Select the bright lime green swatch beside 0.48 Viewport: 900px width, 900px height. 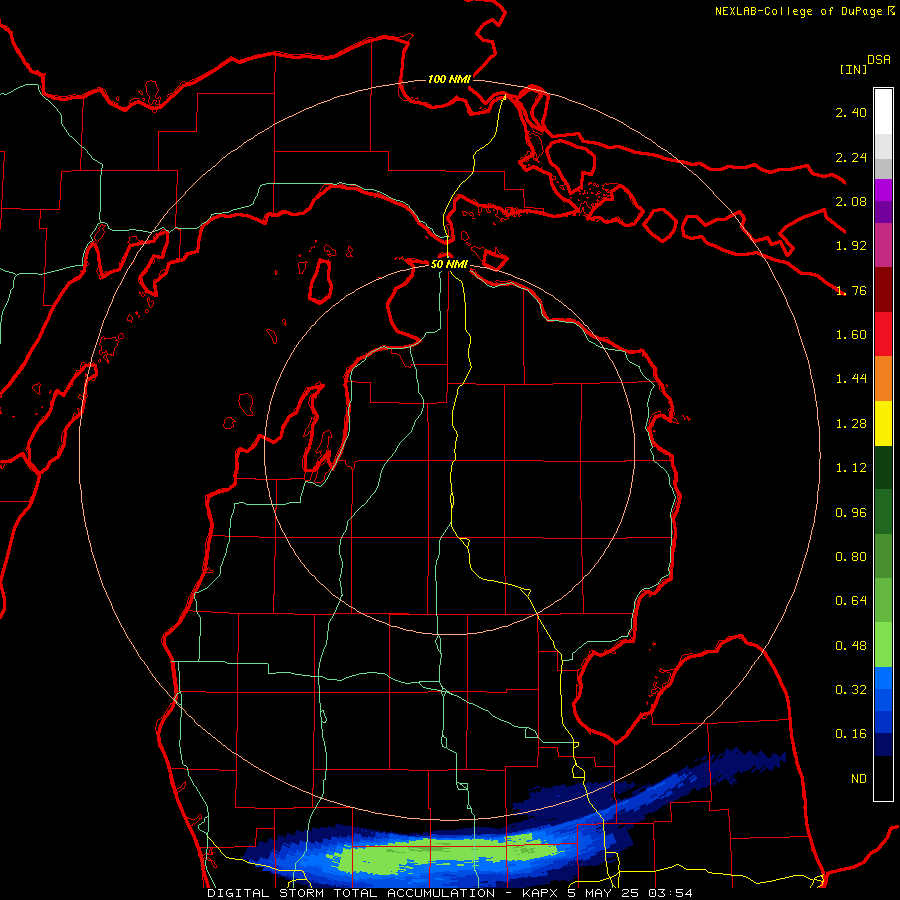click(883, 645)
